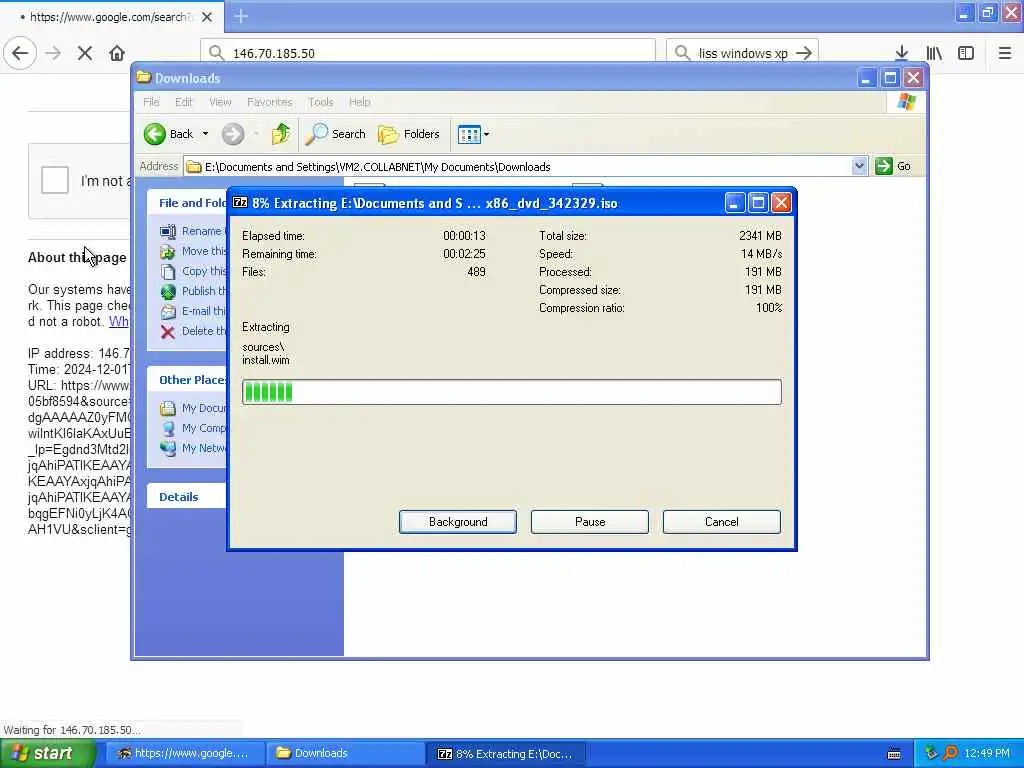Image resolution: width=1024 pixels, height=768 pixels.
Task: Click orange magnifier tray icon
Action: 950,754
